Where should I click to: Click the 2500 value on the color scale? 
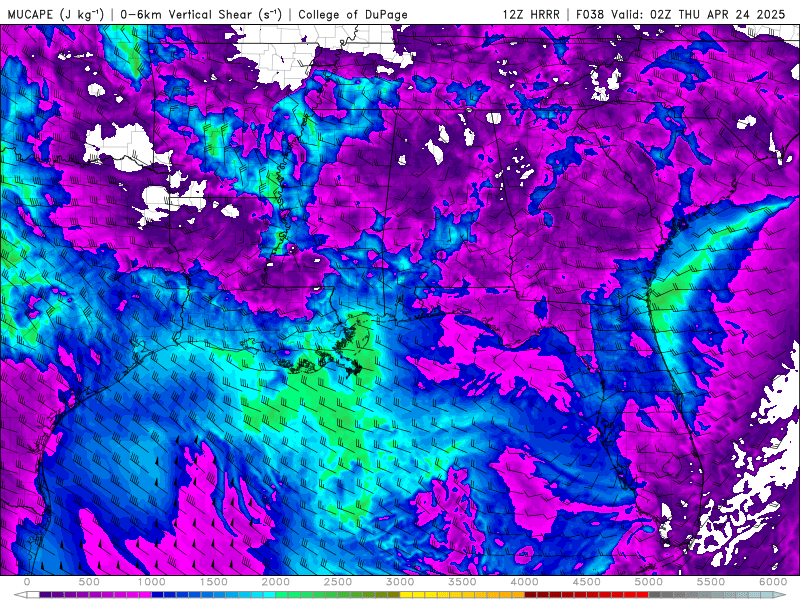click(338, 582)
